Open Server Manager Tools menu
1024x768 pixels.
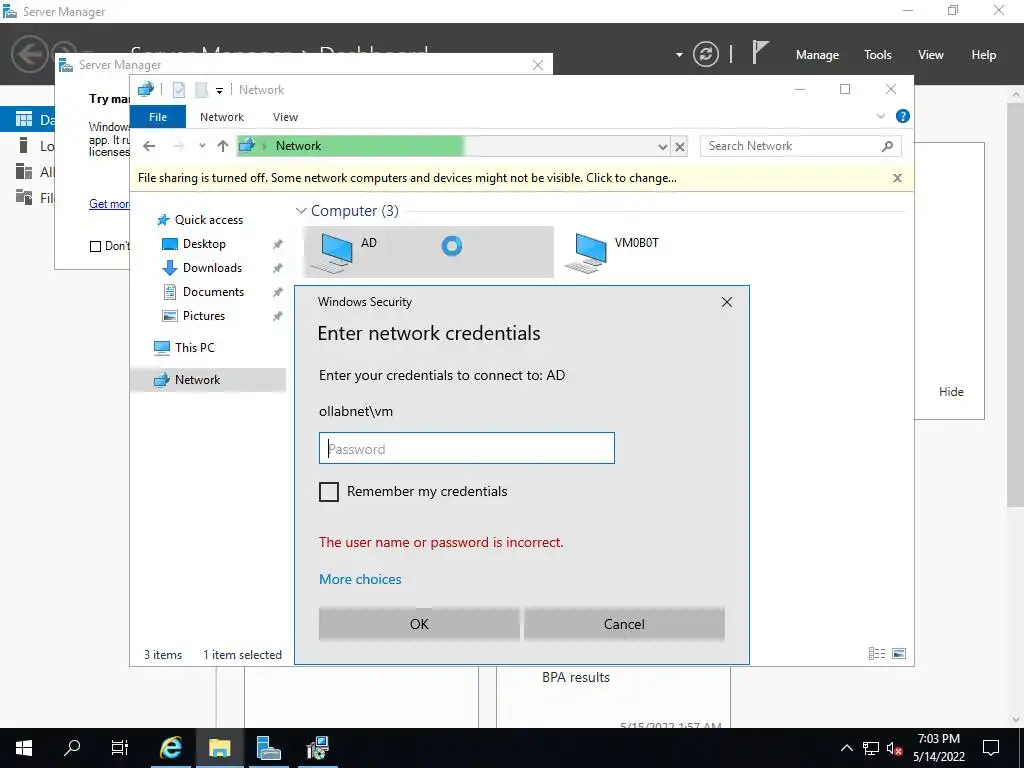point(878,55)
